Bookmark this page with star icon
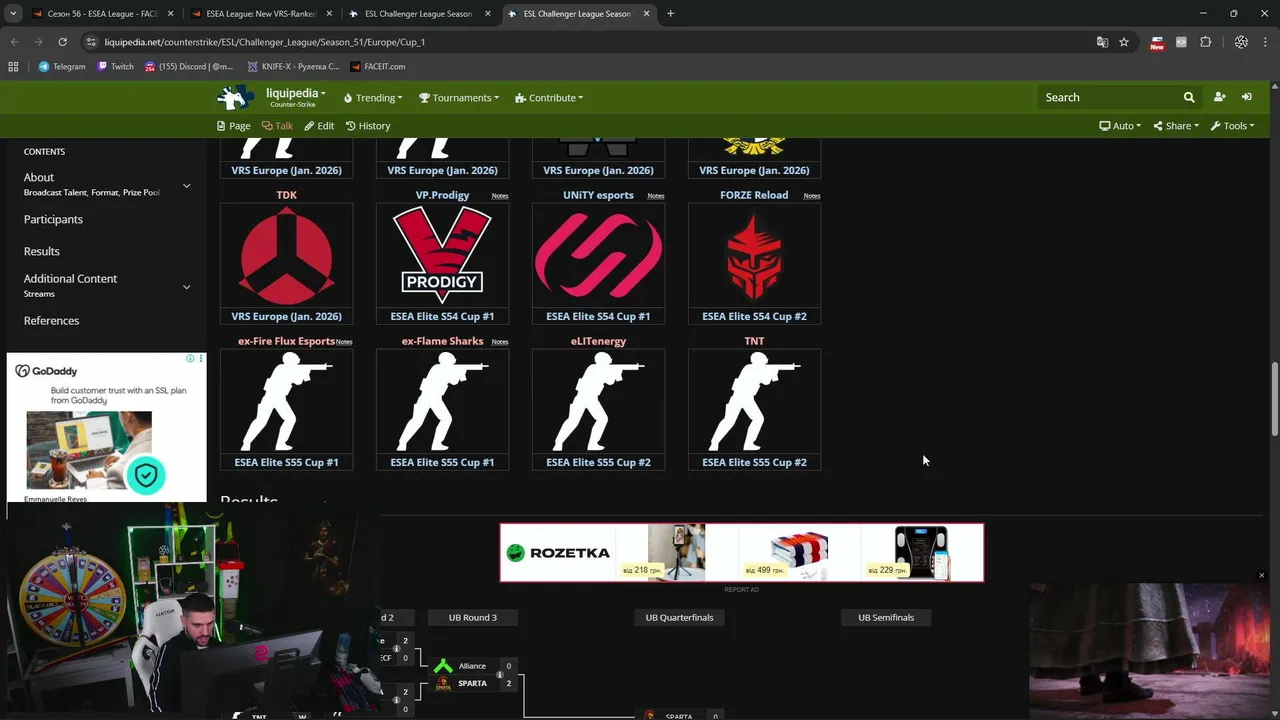Viewport: 1280px width, 720px height. [1124, 42]
